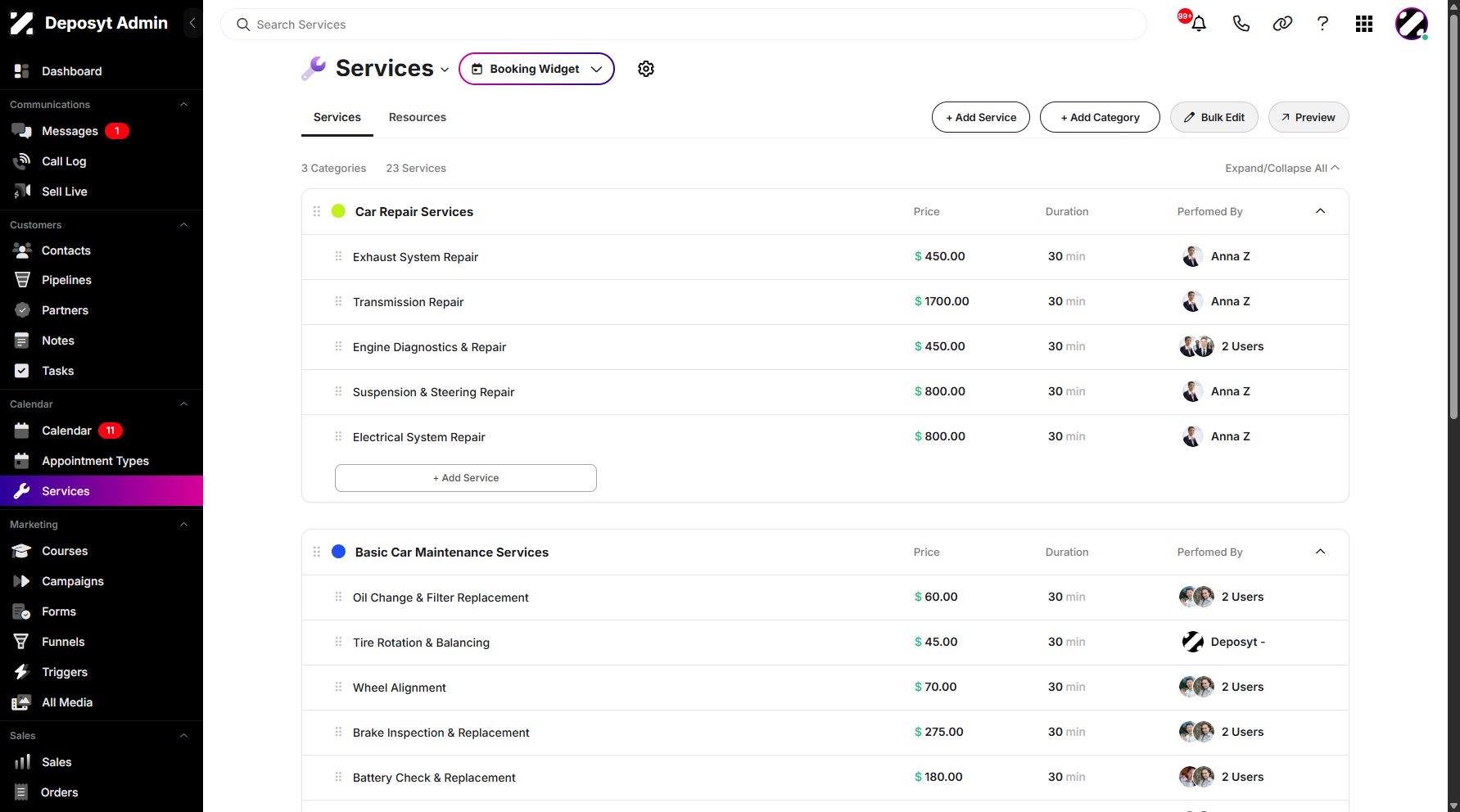Collapse the Car Repair Services category

pyautogui.click(x=1320, y=211)
